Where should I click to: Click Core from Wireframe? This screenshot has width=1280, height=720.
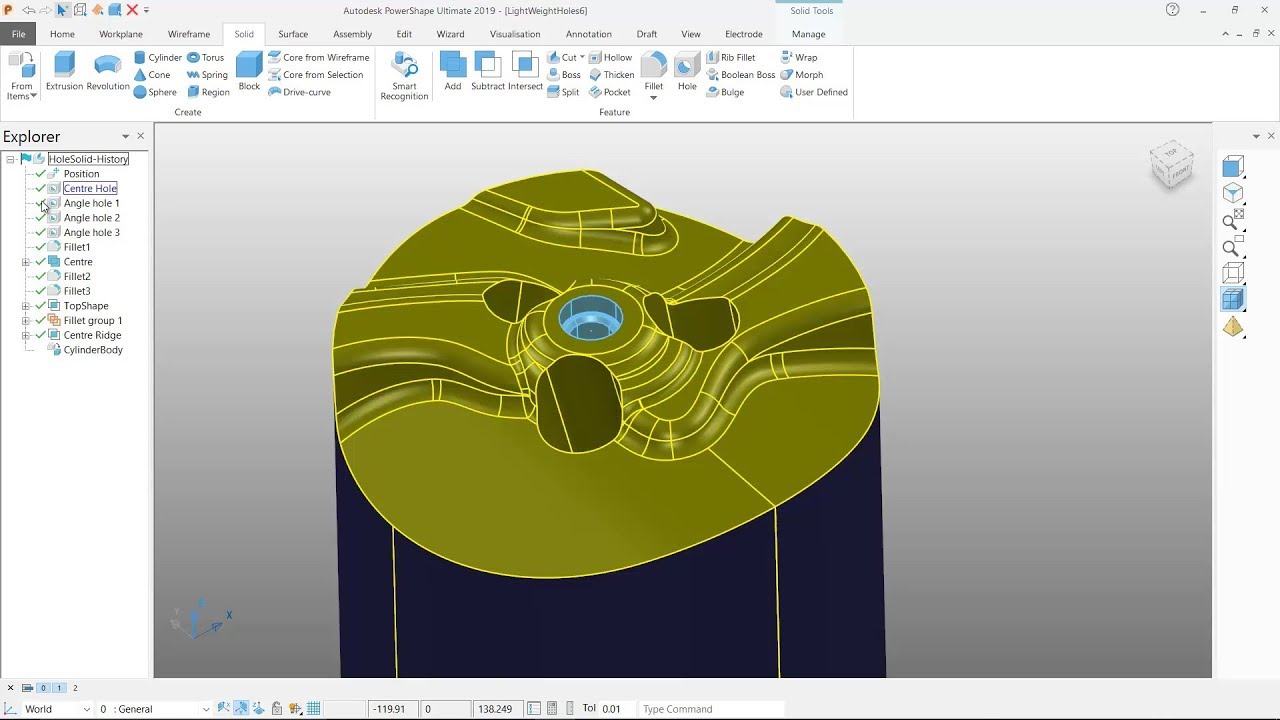(x=318, y=58)
